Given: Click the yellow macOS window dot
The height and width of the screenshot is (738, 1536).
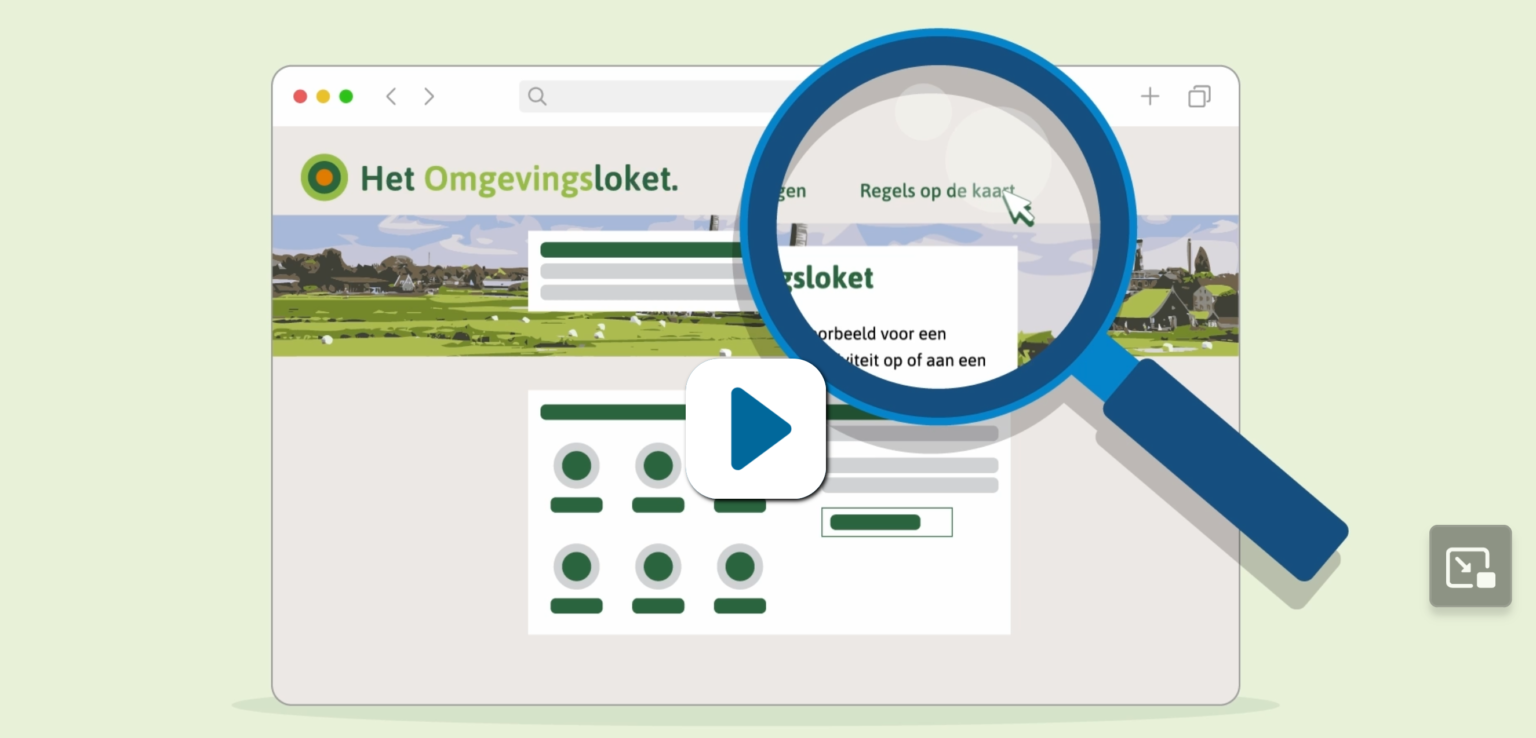Looking at the screenshot, I should [x=323, y=97].
